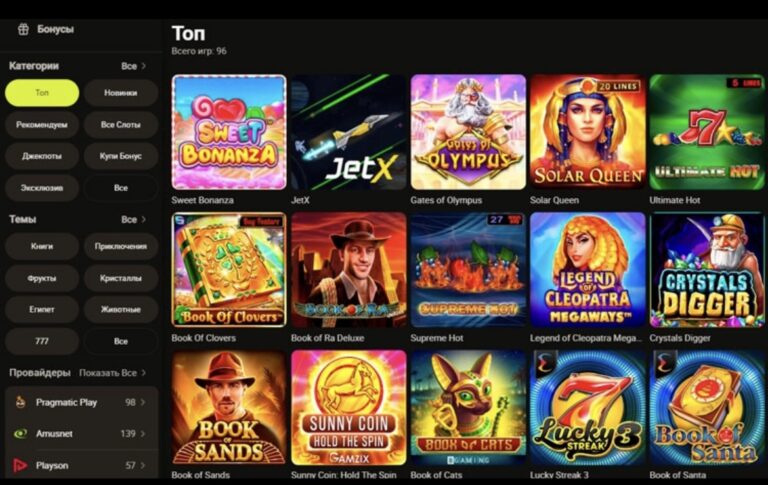Open the Бонусы gift icon
This screenshot has width=768, height=485.
pos(23,29)
